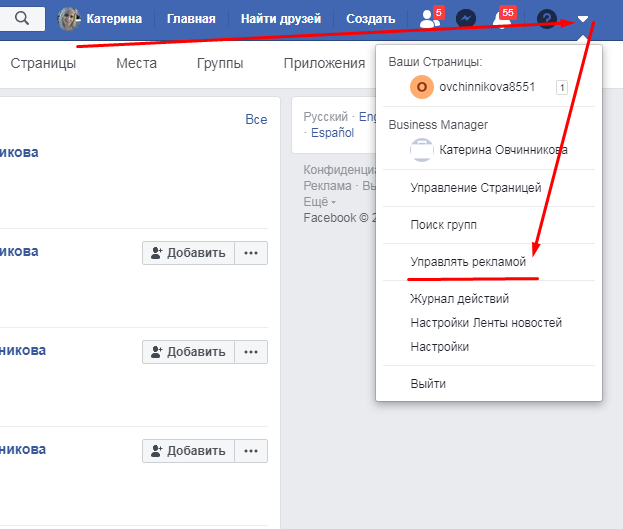Select the Español language link

[x=332, y=133]
